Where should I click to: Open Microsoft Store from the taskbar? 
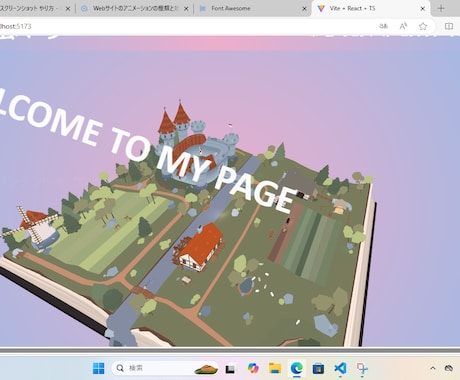click(x=318, y=369)
